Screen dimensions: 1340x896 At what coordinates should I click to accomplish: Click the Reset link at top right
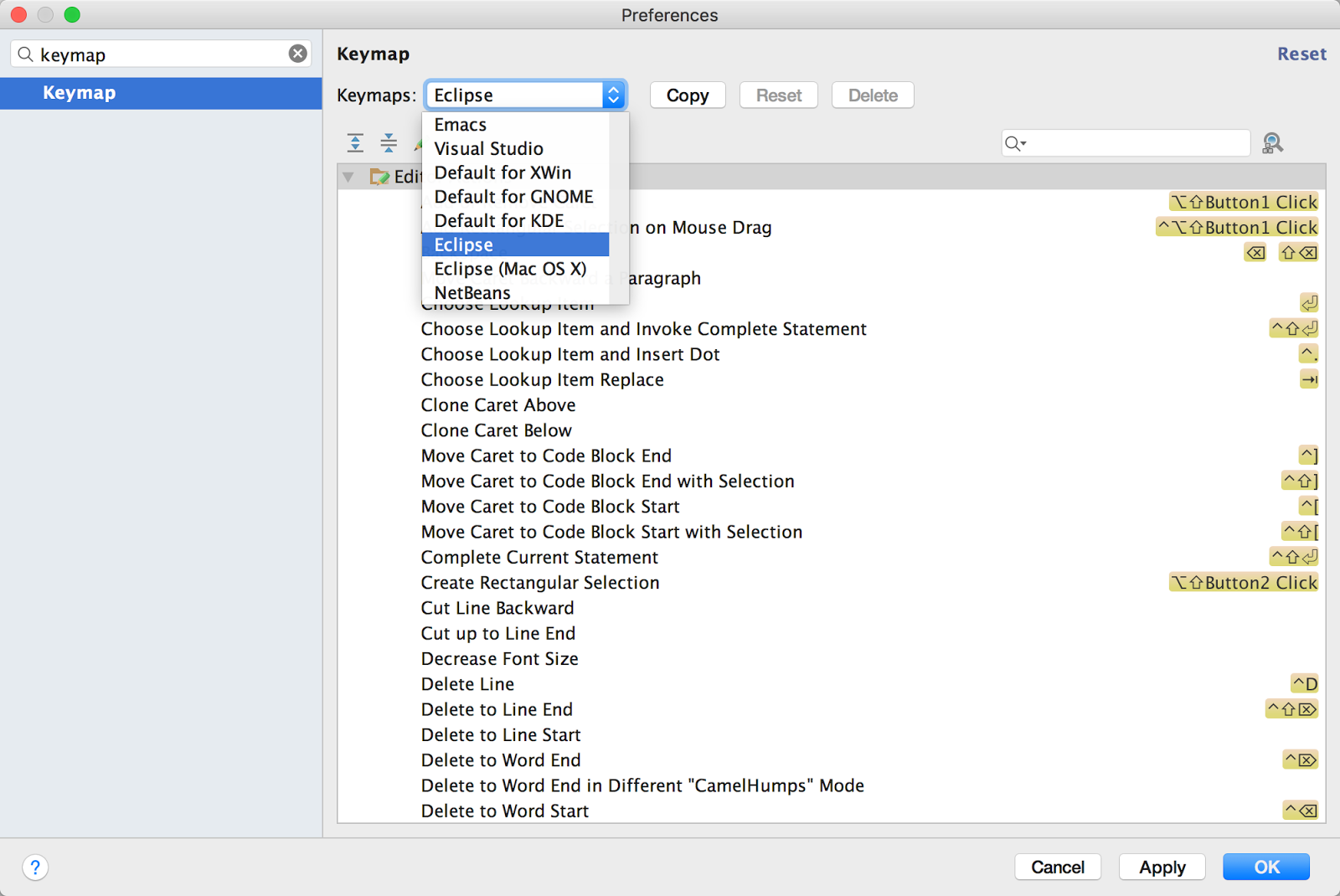click(1301, 54)
